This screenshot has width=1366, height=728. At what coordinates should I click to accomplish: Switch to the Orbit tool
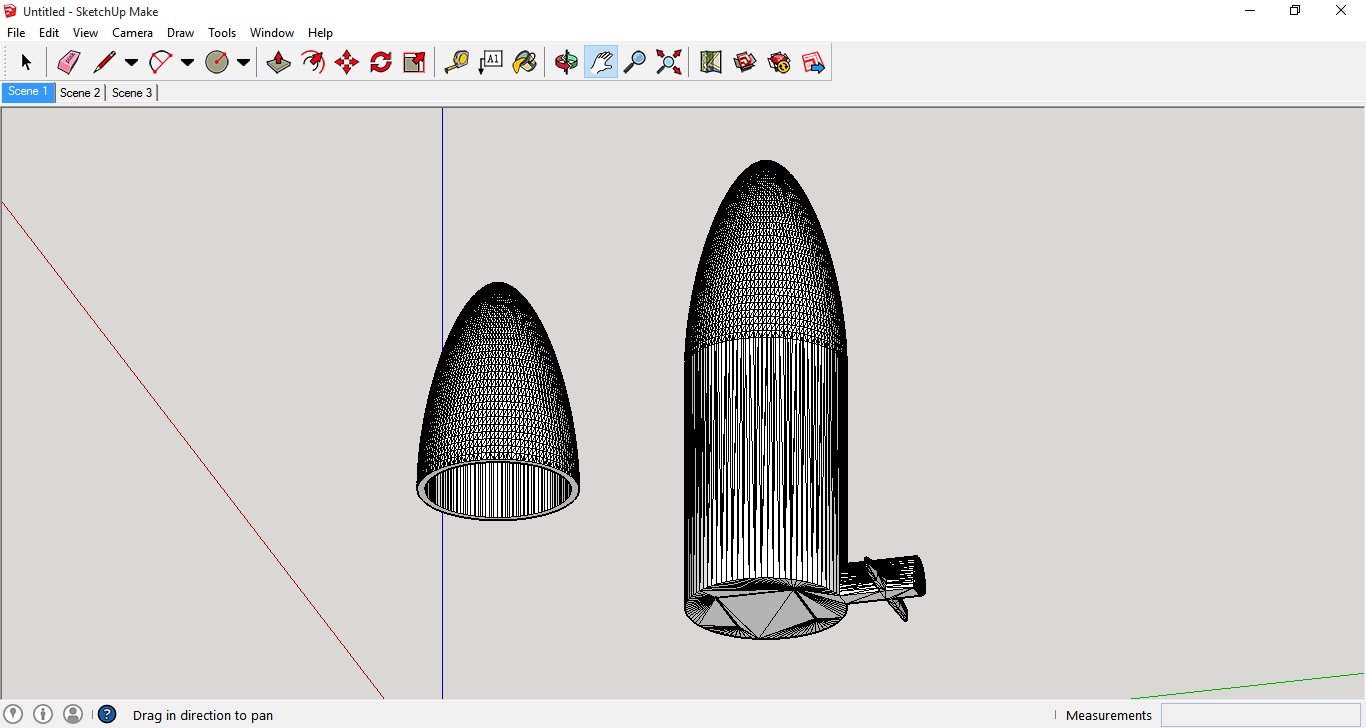coord(567,62)
